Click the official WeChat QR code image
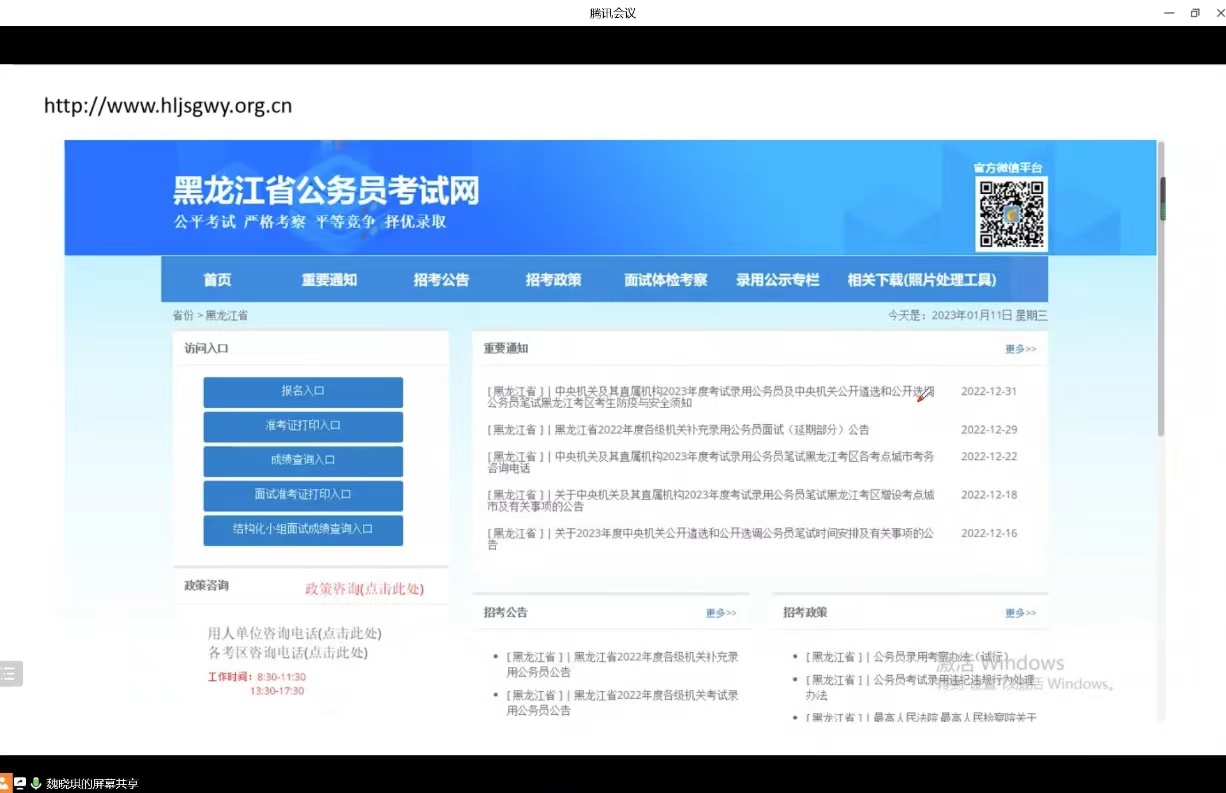 (x=1011, y=214)
